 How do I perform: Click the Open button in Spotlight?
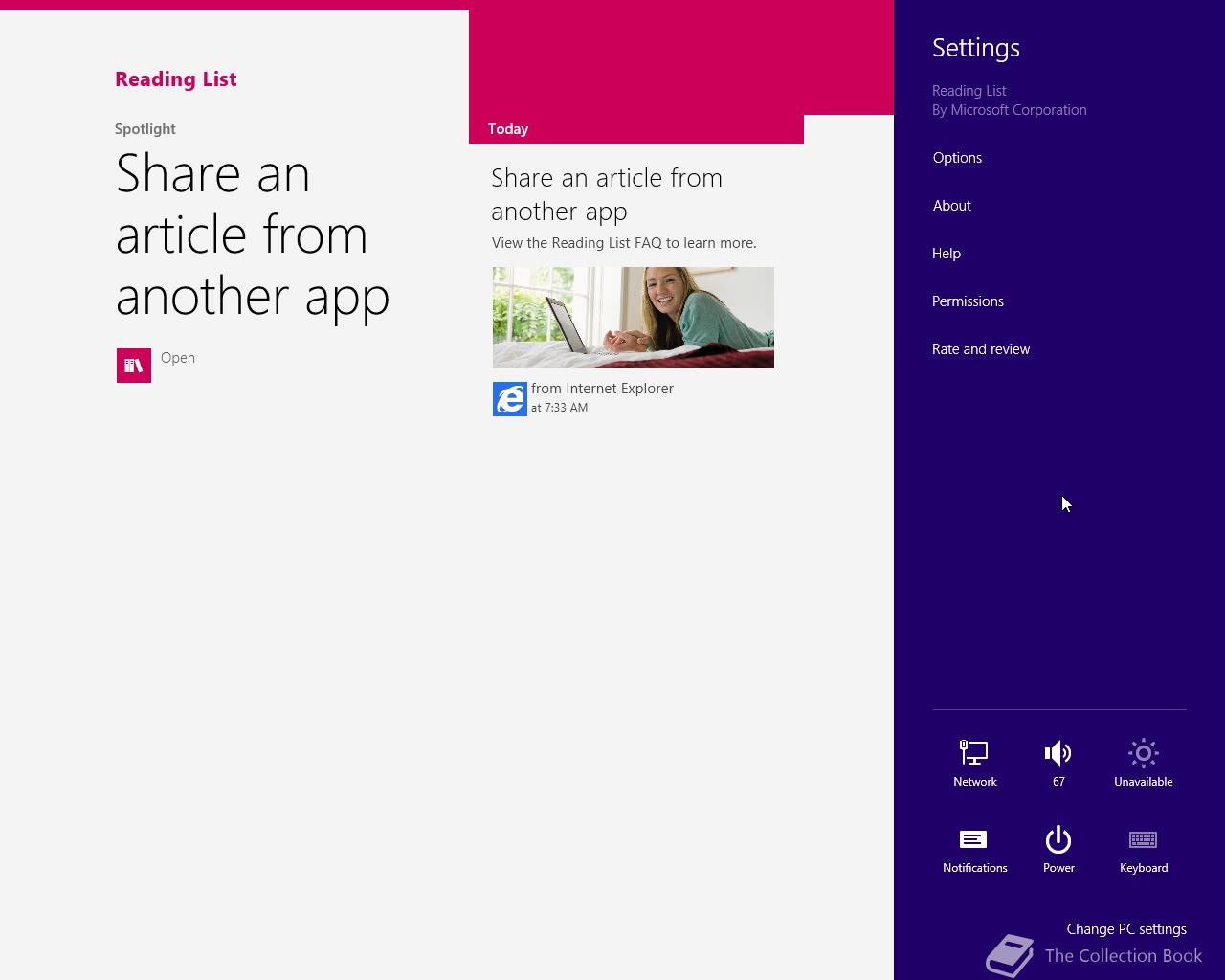click(x=178, y=358)
